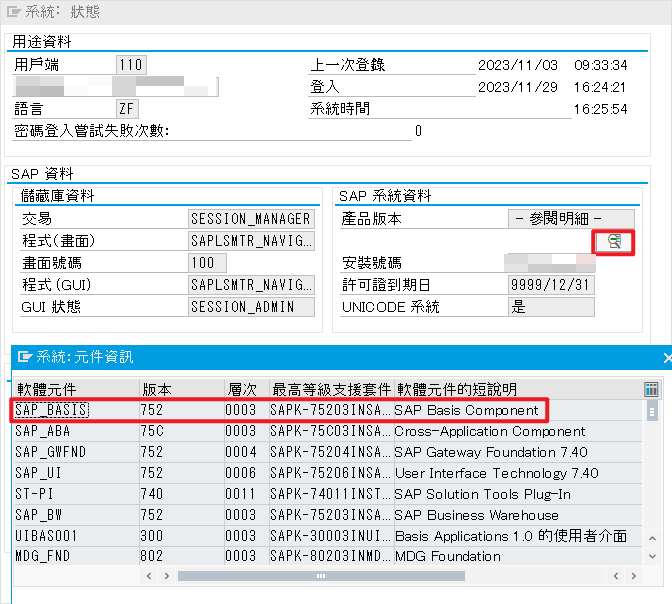Click the UNICODE 系統 field showing 是

coord(551,307)
